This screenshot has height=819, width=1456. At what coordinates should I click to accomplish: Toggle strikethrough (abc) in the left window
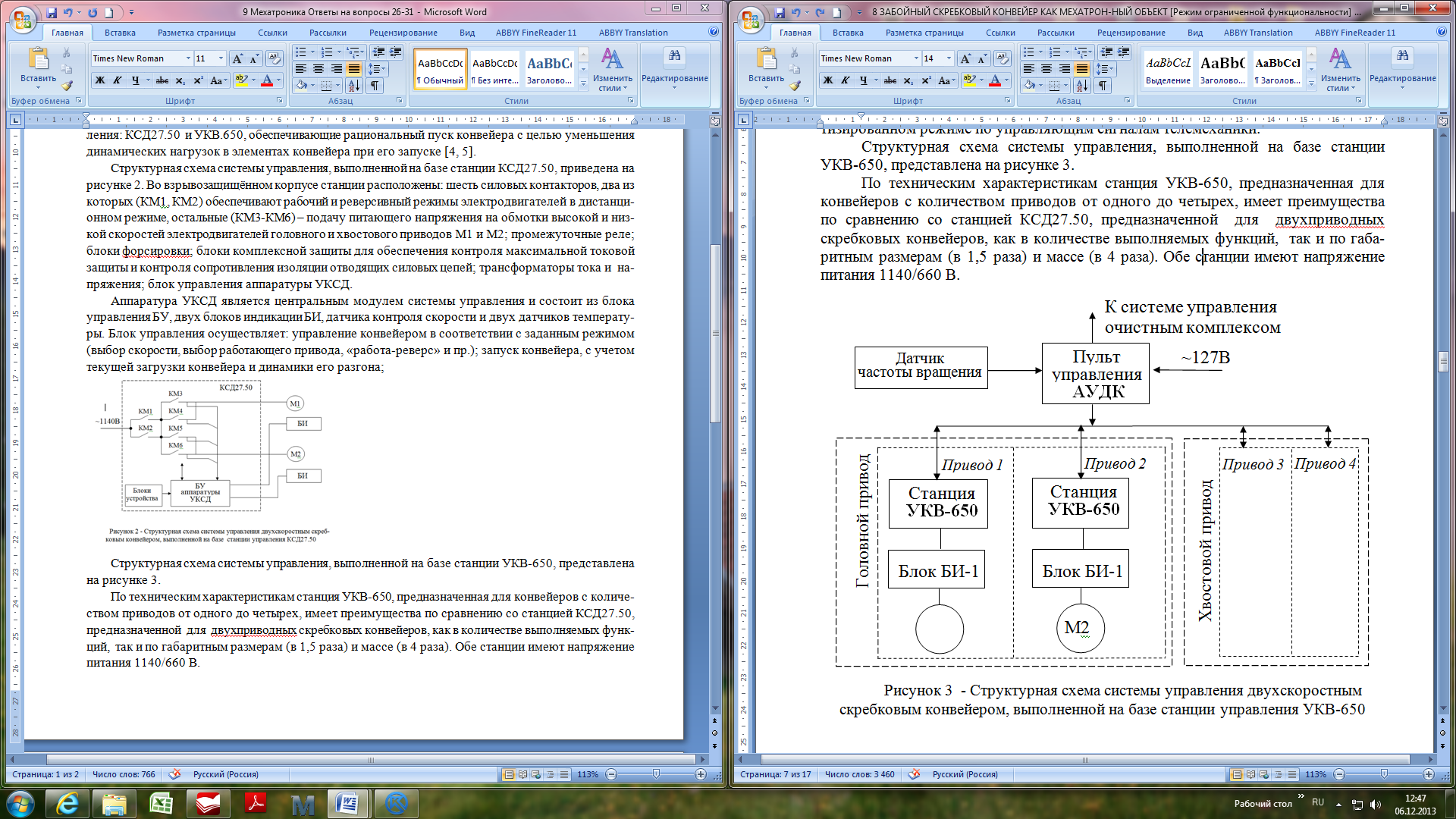pos(162,80)
